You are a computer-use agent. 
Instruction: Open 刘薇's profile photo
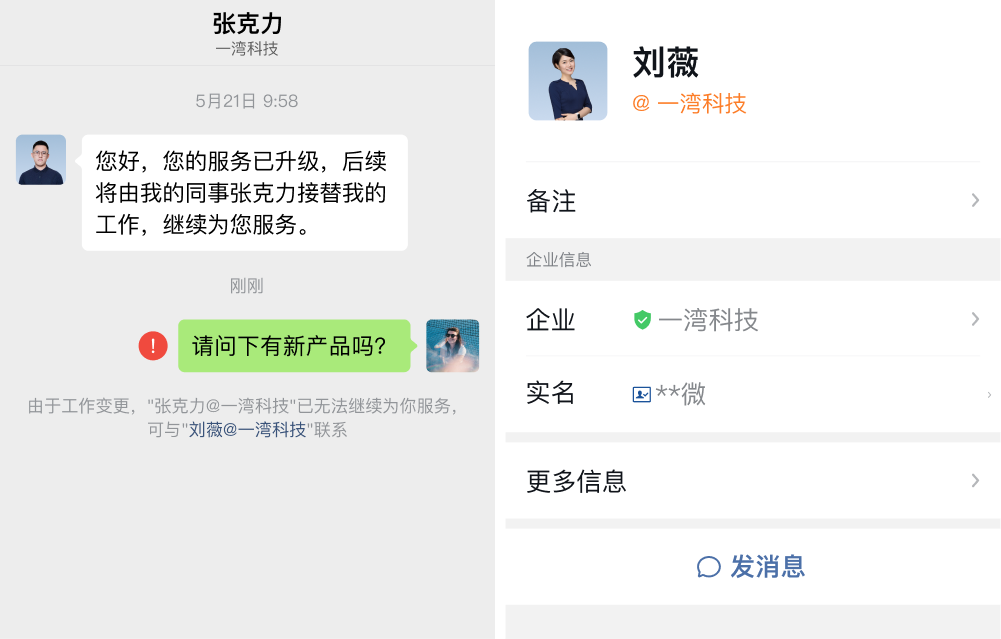point(568,81)
